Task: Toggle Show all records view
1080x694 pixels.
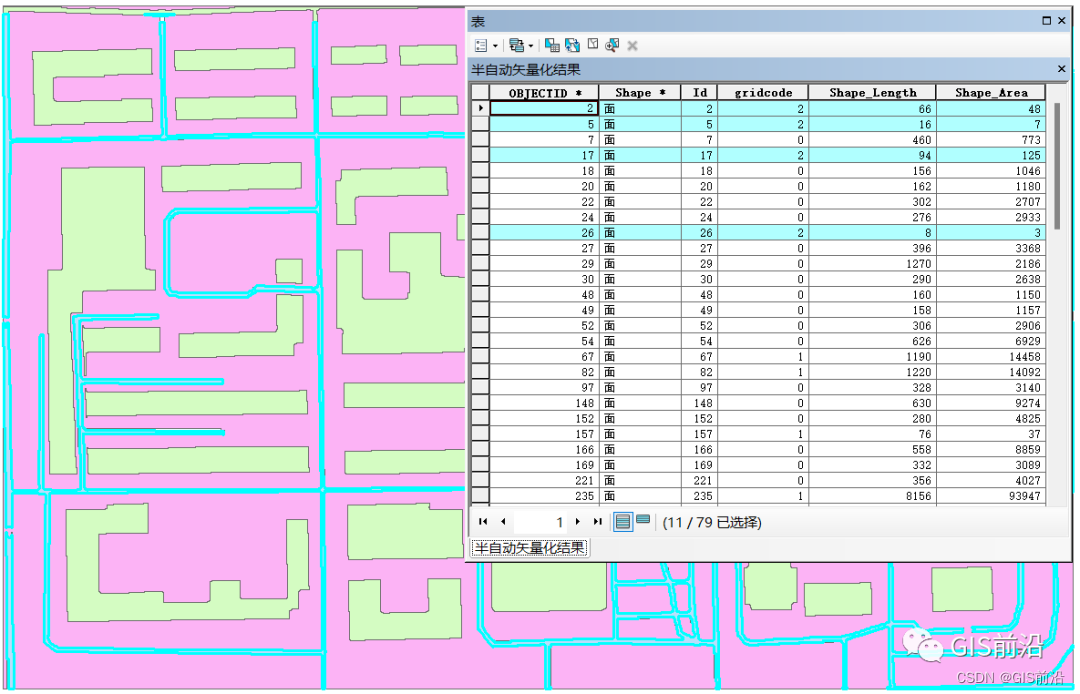Action: click(623, 522)
